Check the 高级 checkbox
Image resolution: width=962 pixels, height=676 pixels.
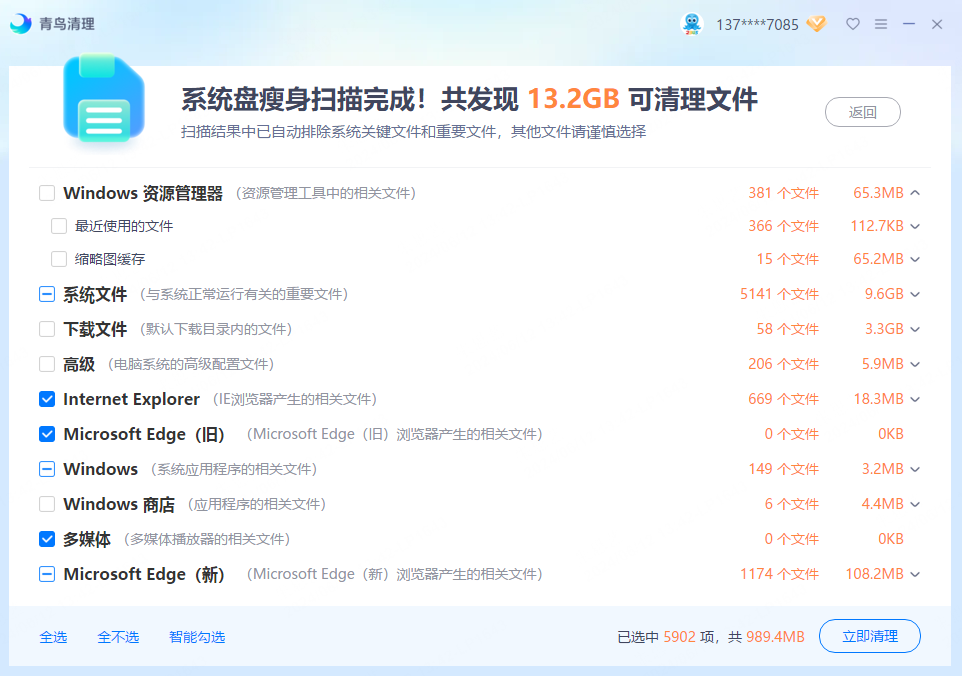click(47, 364)
